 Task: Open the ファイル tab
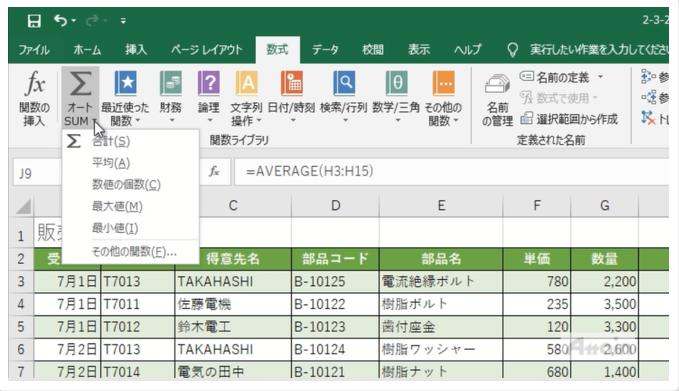[34, 50]
